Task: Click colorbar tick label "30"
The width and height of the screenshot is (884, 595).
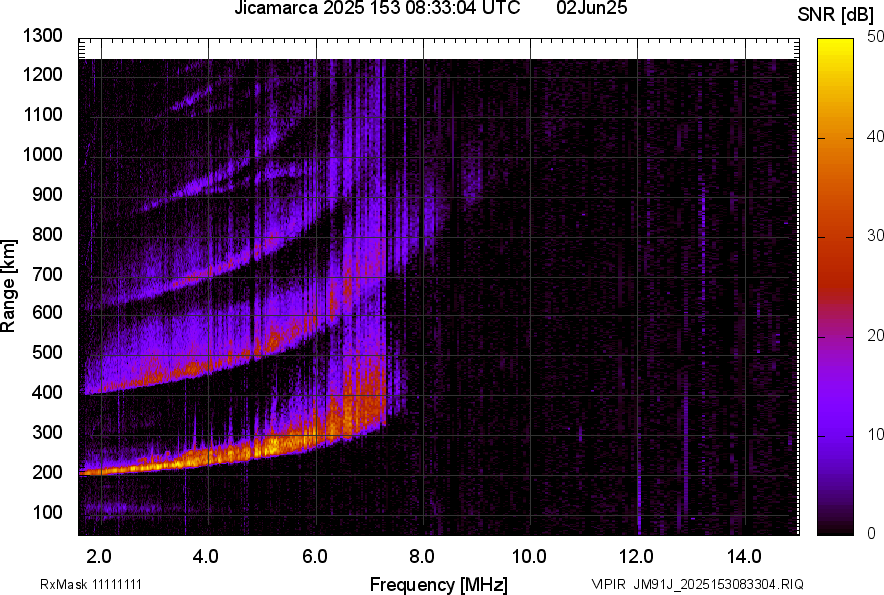Action: [x=875, y=236]
